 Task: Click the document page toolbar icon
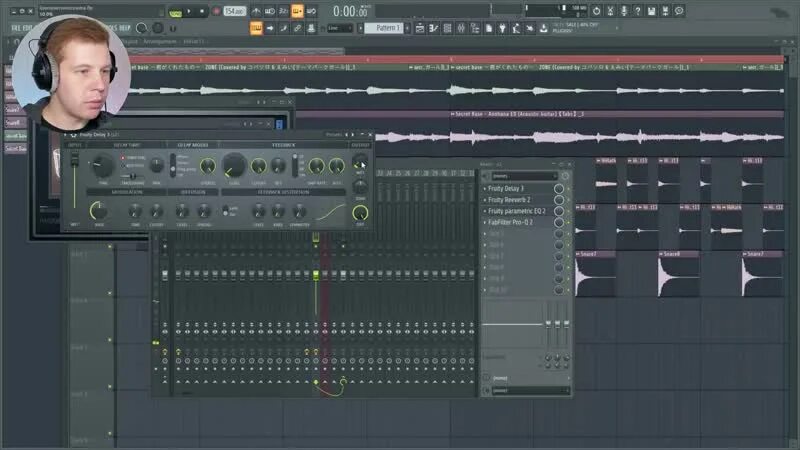tap(489, 29)
